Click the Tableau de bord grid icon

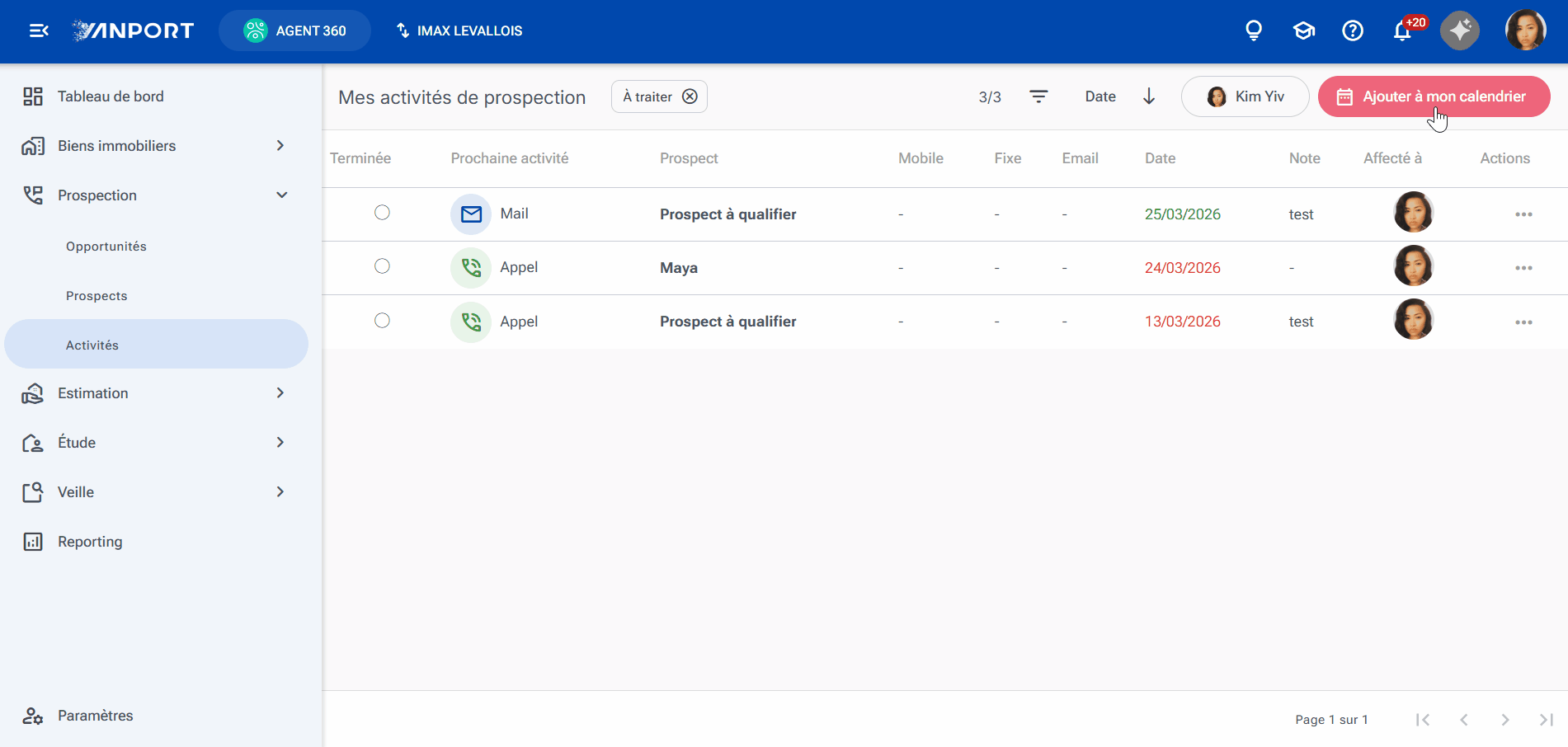pyautogui.click(x=33, y=96)
